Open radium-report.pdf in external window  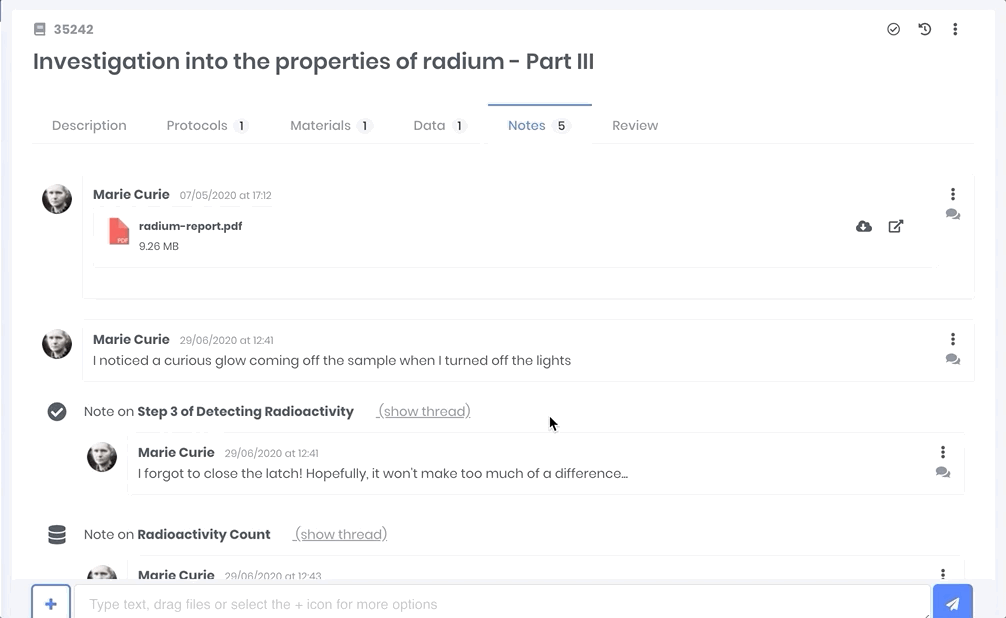tap(896, 227)
